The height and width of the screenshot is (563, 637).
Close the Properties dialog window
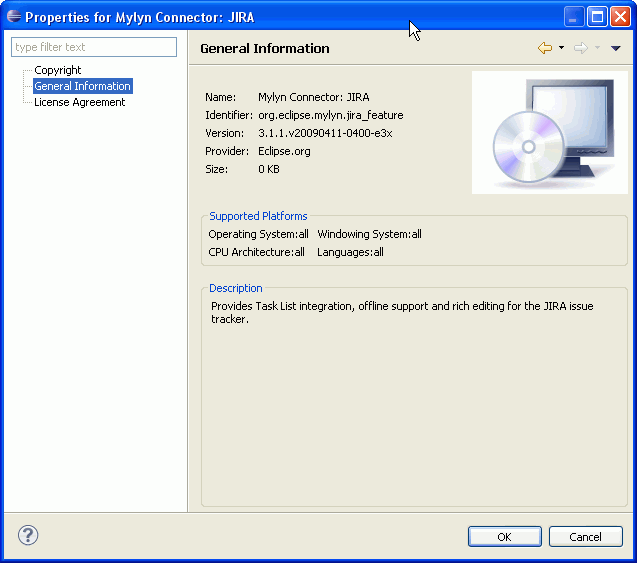[x=620, y=17]
